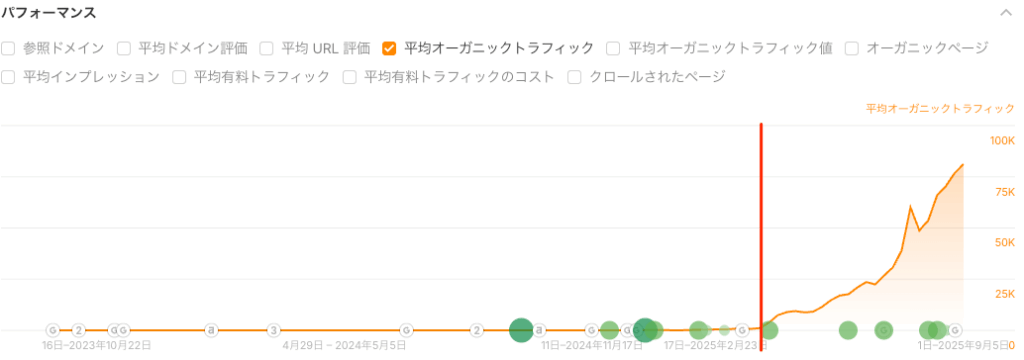Enable 平均オーガニックトラフィック値 checkbox
The height and width of the screenshot is (360, 1024).
coord(613,48)
